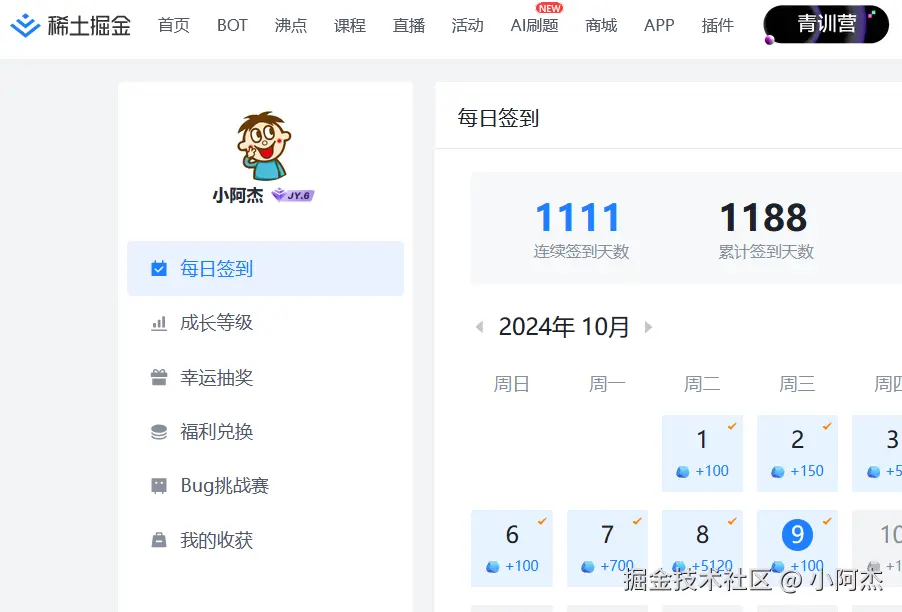
Task: Switch to the 课程 navigation tab
Action: tap(350, 25)
